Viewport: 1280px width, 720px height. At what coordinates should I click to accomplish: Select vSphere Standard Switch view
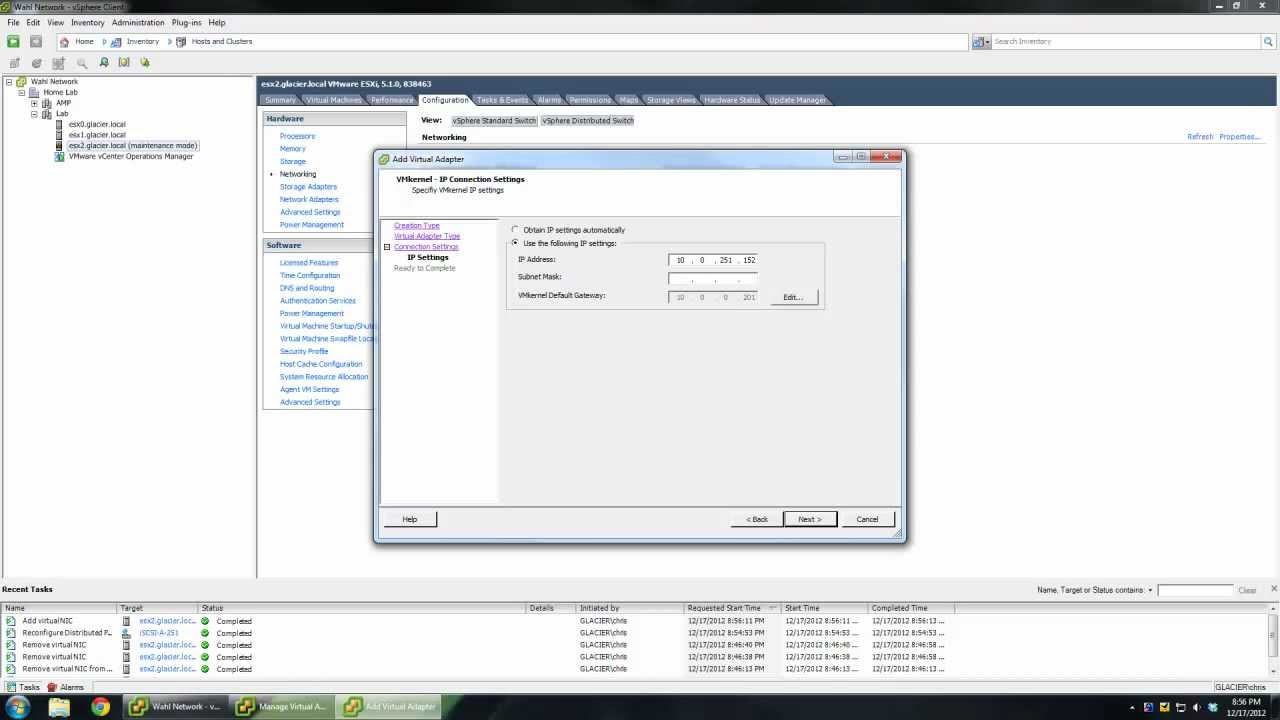point(494,121)
